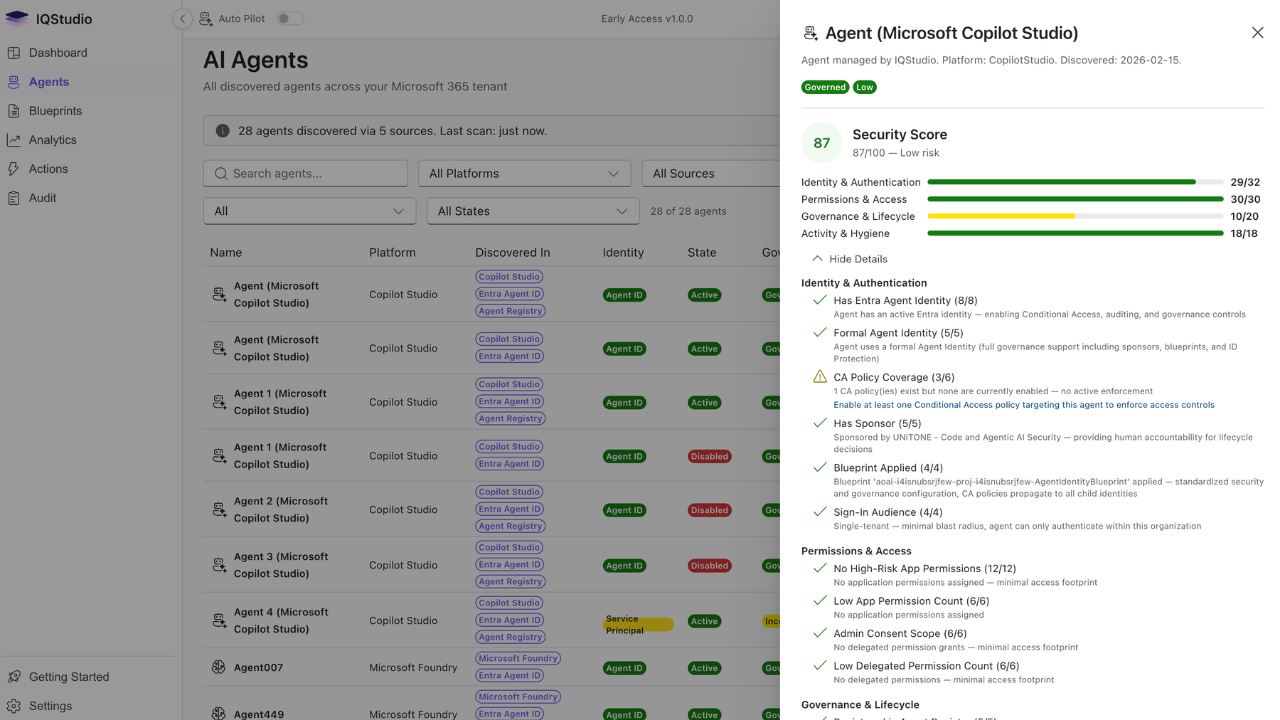Screen dimensions: 1280x720
Task: Click the Governed badge in details panel
Action: [x=825, y=87]
